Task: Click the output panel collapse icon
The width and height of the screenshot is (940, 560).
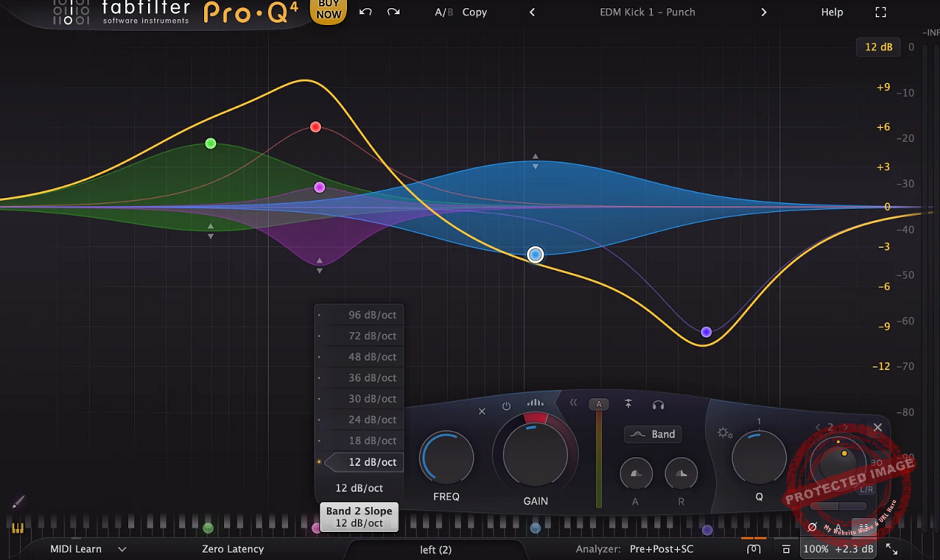Action: 786,549
